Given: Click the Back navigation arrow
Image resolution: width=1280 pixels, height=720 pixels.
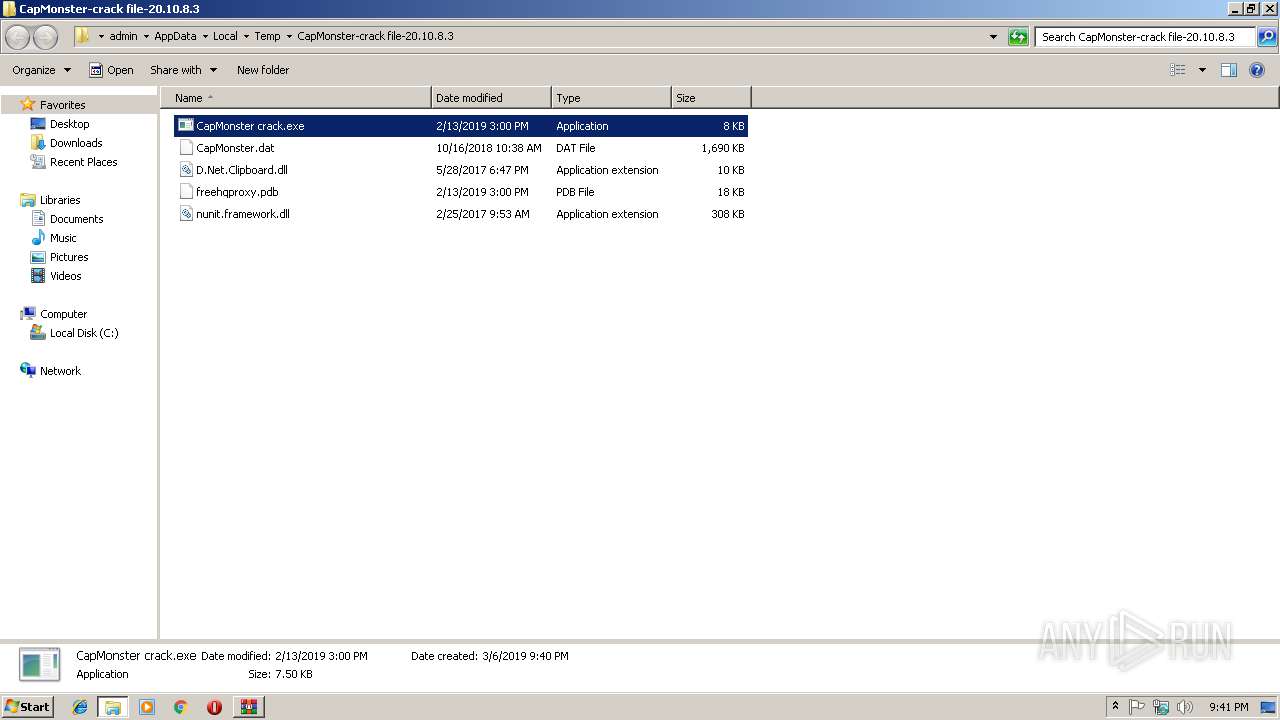Looking at the screenshot, I should (18, 37).
